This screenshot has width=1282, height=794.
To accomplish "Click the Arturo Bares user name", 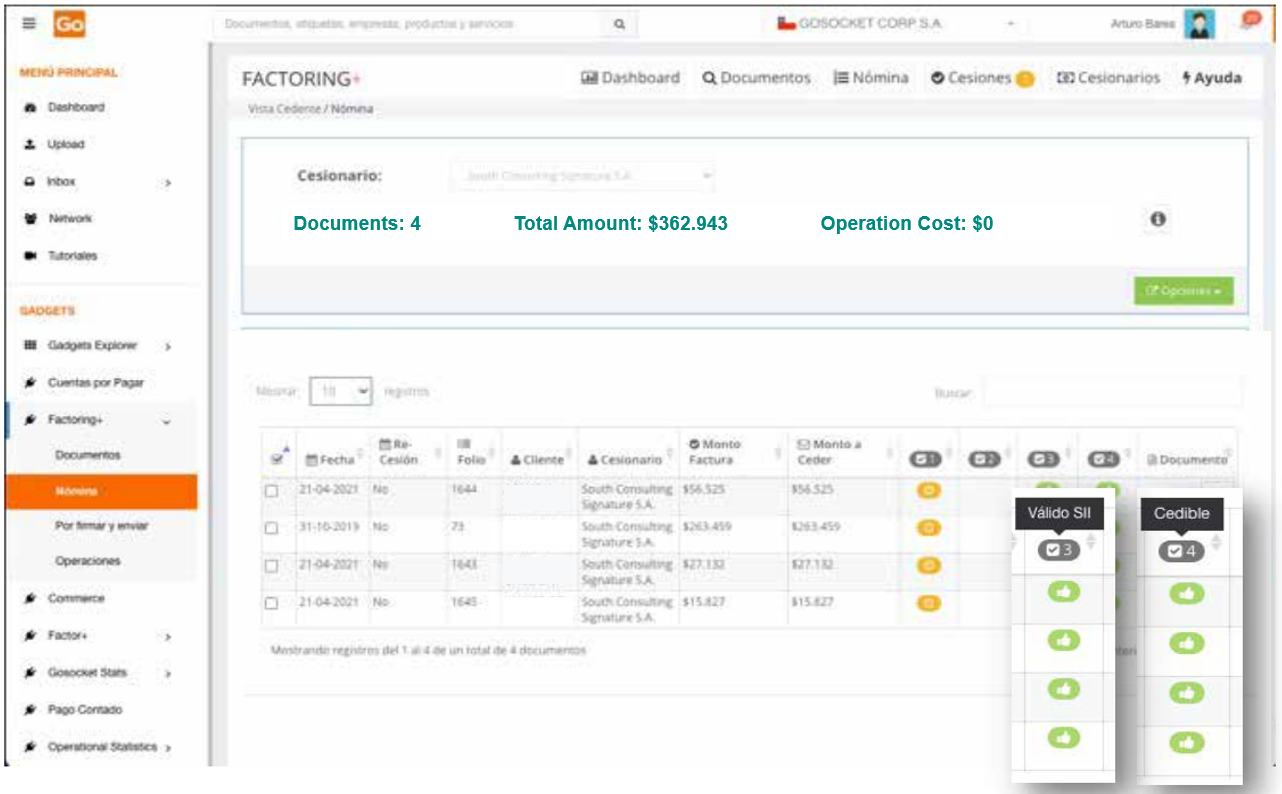I will tap(1143, 24).
